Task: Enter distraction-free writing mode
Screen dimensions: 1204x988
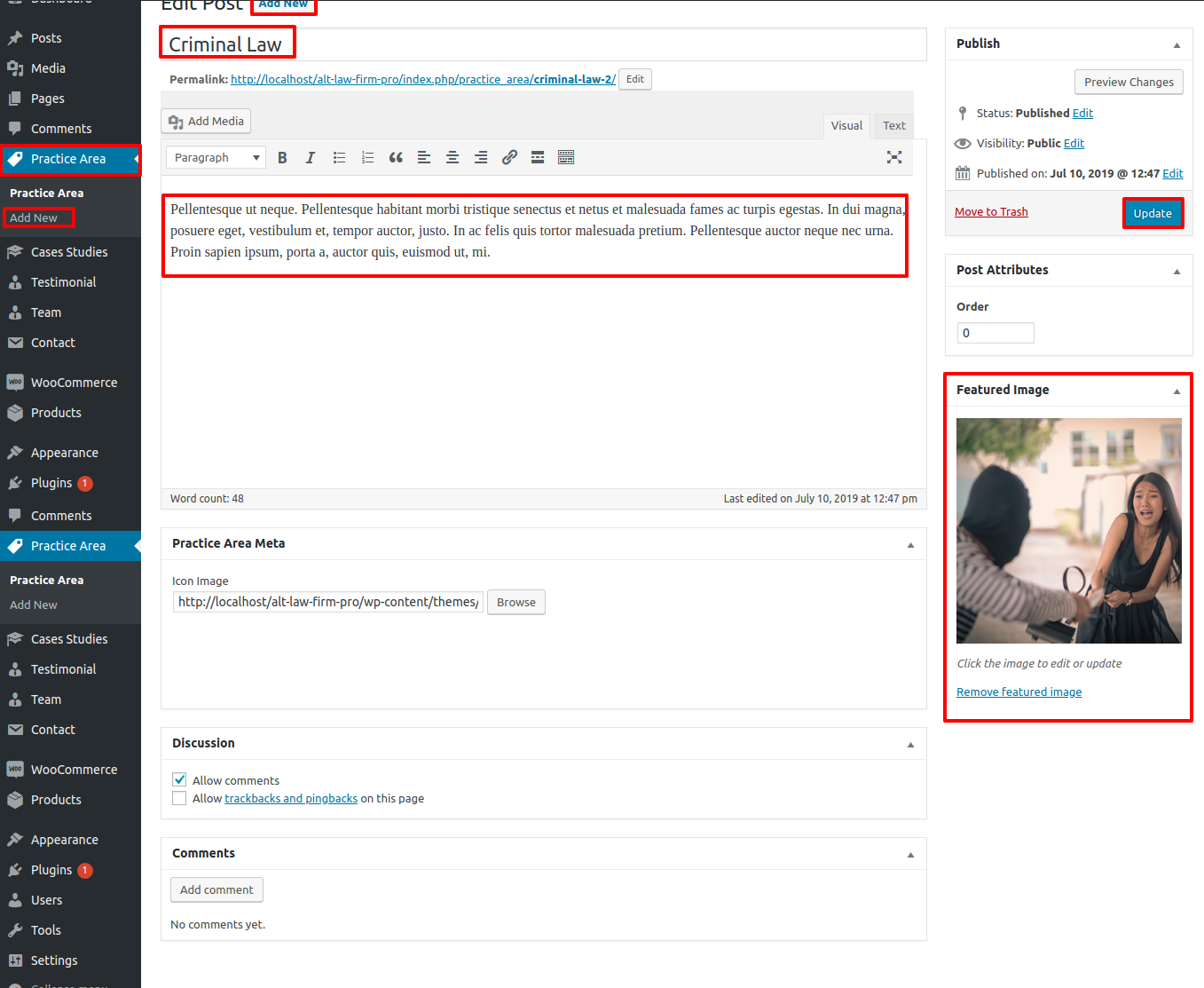Action: [x=894, y=157]
